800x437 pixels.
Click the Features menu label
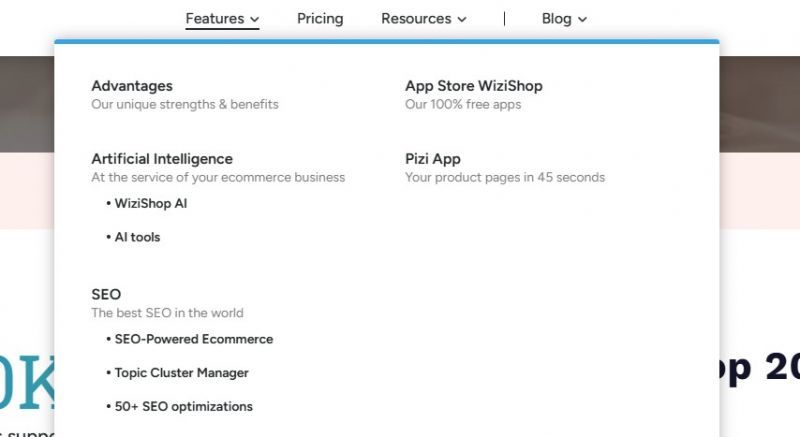point(215,18)
